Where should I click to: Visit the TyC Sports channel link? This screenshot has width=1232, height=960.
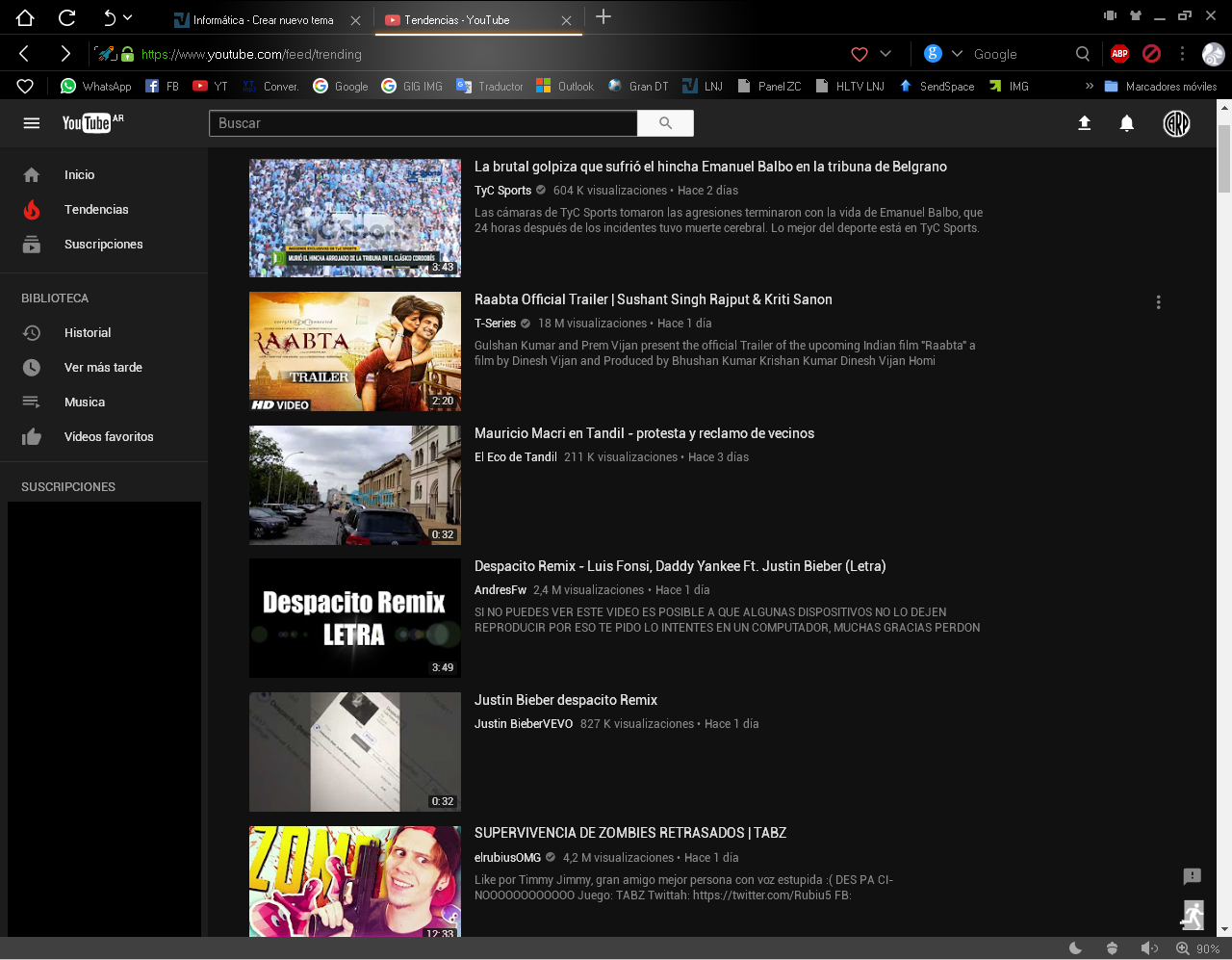click(502, 191)
